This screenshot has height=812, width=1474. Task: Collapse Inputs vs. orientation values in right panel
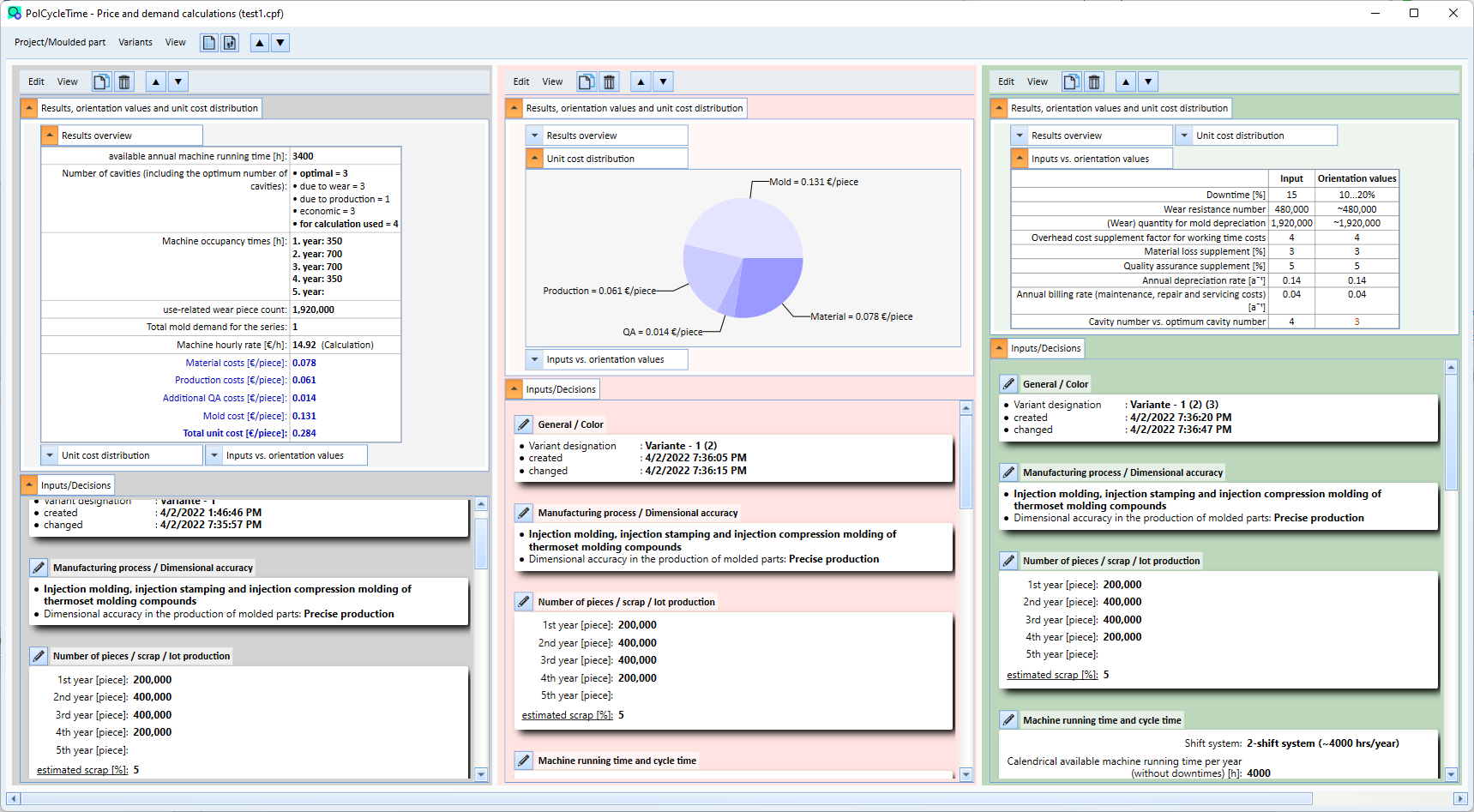tap(1020, 159)
